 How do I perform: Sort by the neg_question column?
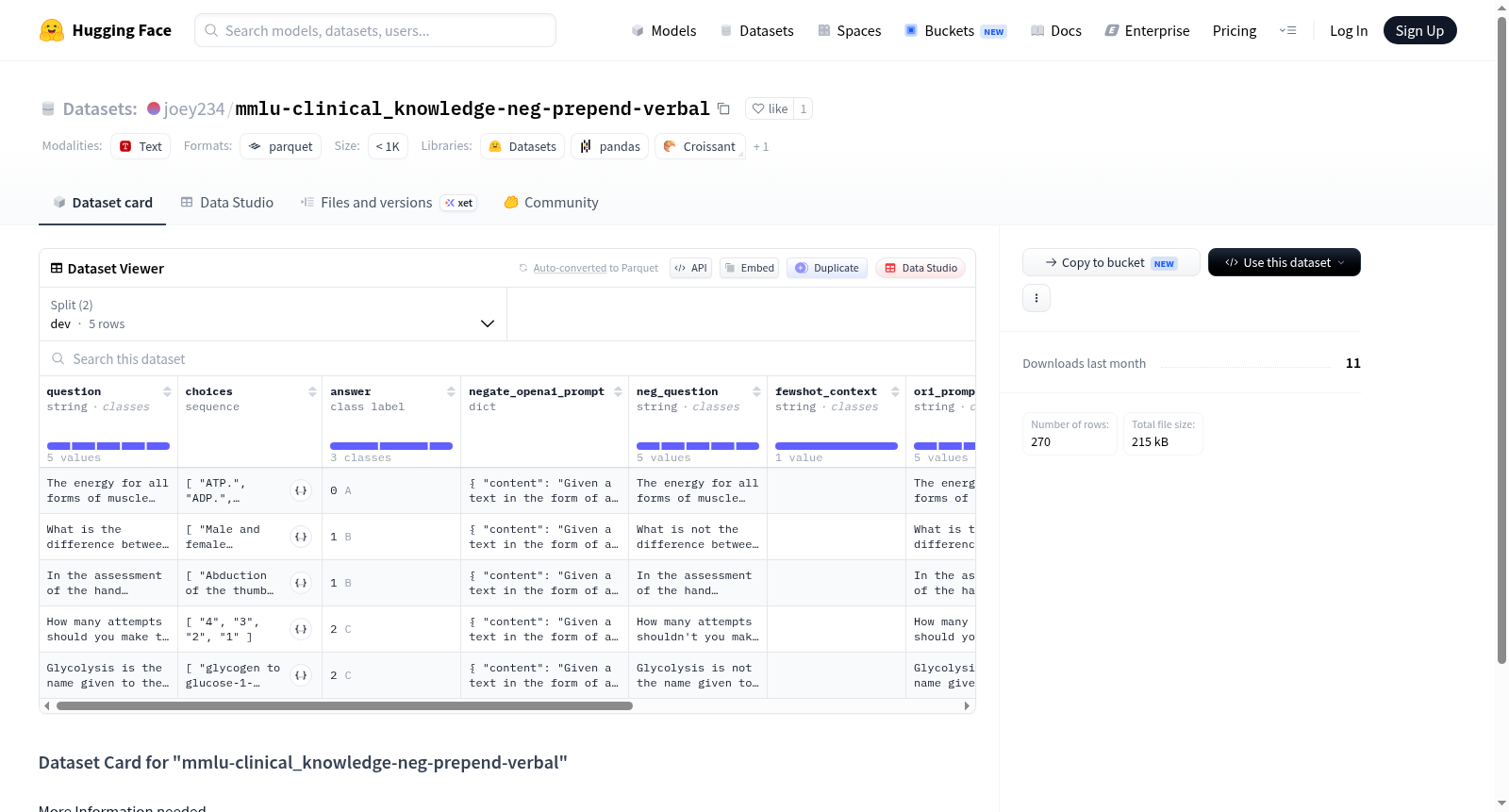[756, 391]
